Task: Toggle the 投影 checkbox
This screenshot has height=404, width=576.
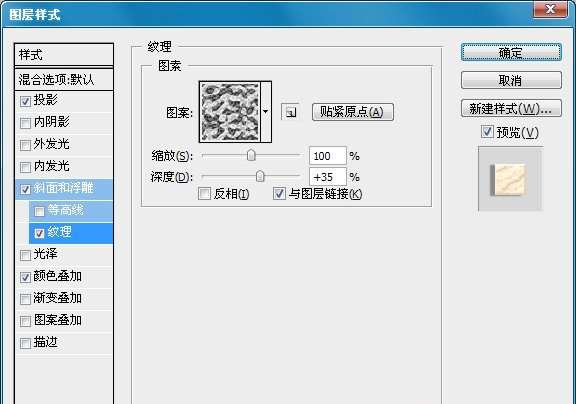Action: coord(25,101)
